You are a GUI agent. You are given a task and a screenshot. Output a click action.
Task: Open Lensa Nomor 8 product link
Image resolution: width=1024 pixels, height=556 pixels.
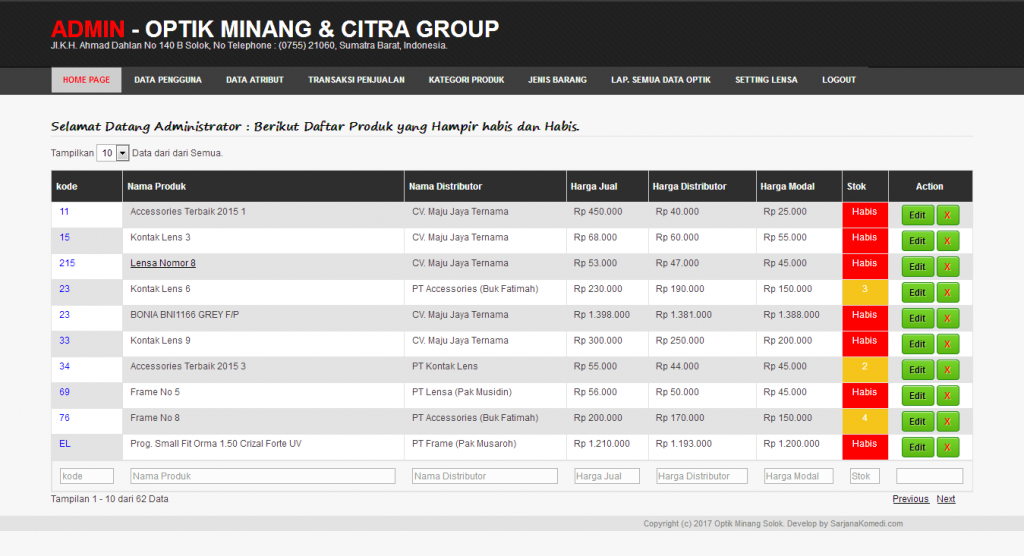163,263
